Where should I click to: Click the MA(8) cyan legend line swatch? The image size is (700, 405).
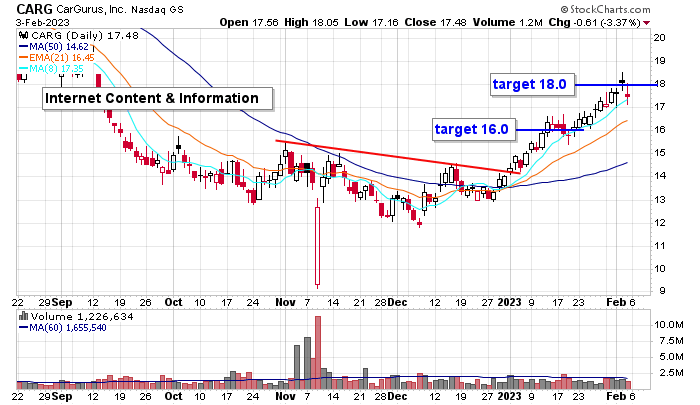[24, 69]
